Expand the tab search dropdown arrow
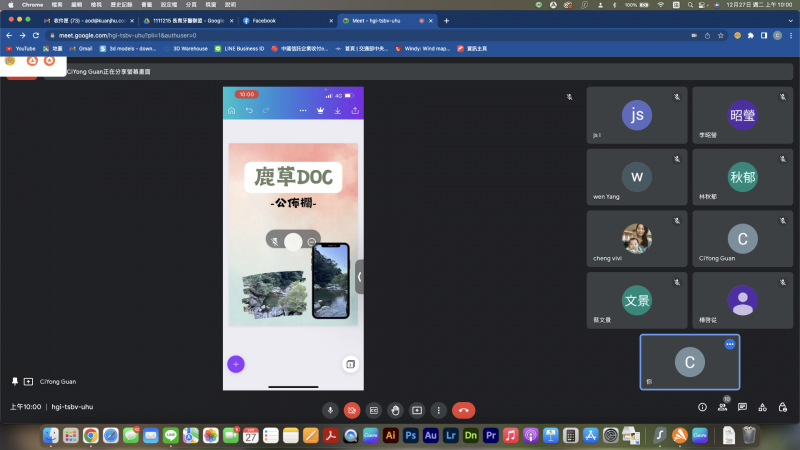The width and height of the screenshot is (800, 450). pyautogui.click(x=790, y=20)
